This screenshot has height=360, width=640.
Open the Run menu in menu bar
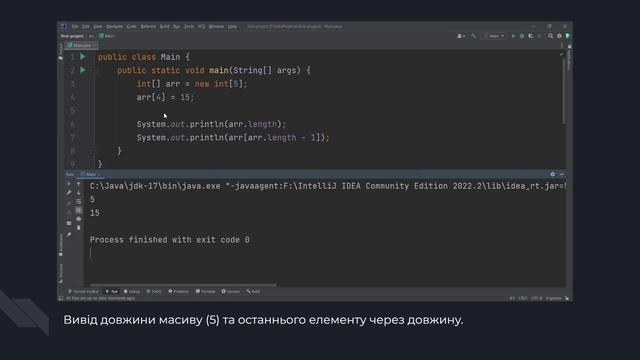tap(176, 26)
